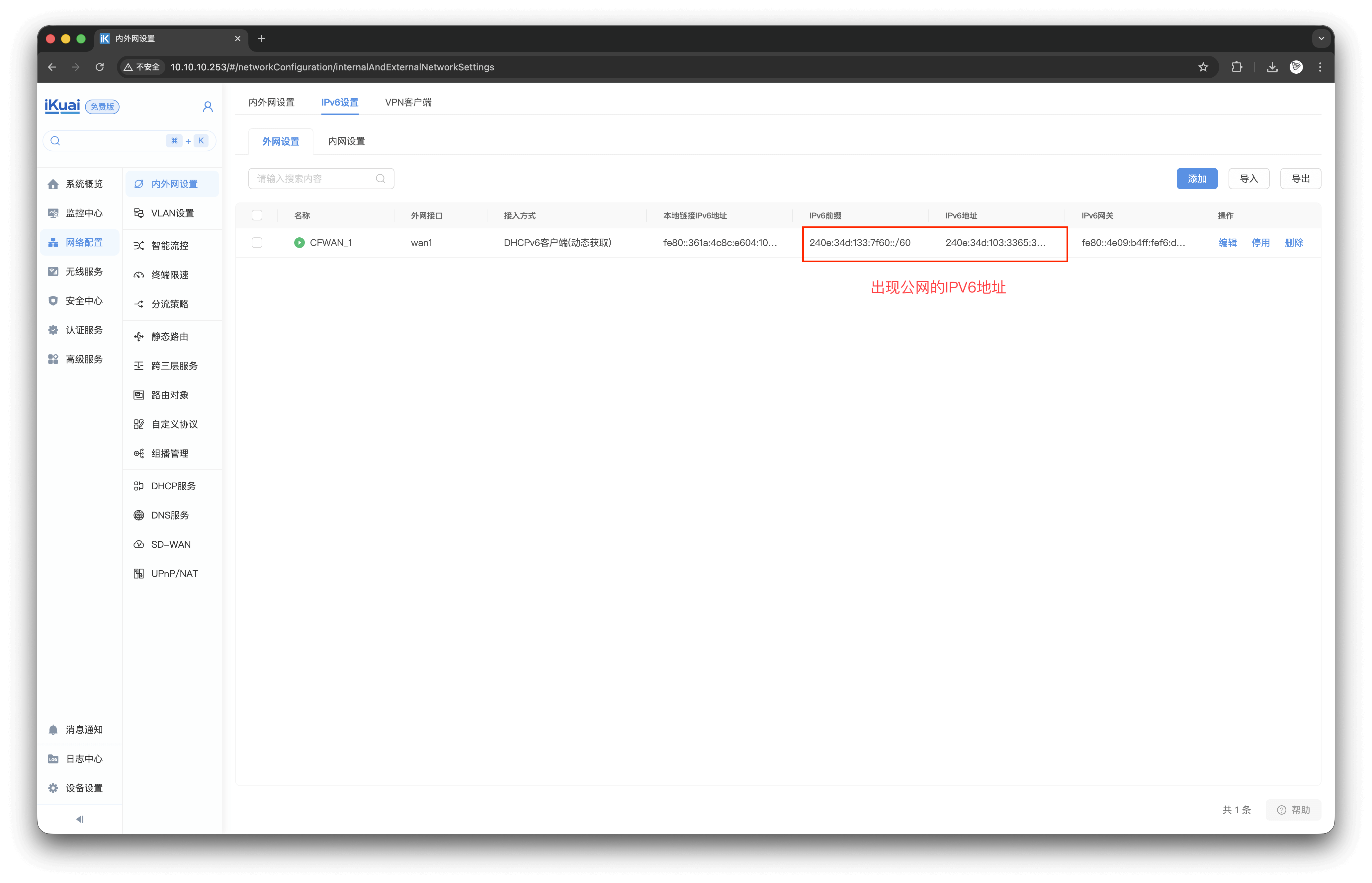Tick the CFWAN_1 row checkbox
The height and width of the screenshot is (883, 1372).
pyautogui.click(x=257, y=243)
